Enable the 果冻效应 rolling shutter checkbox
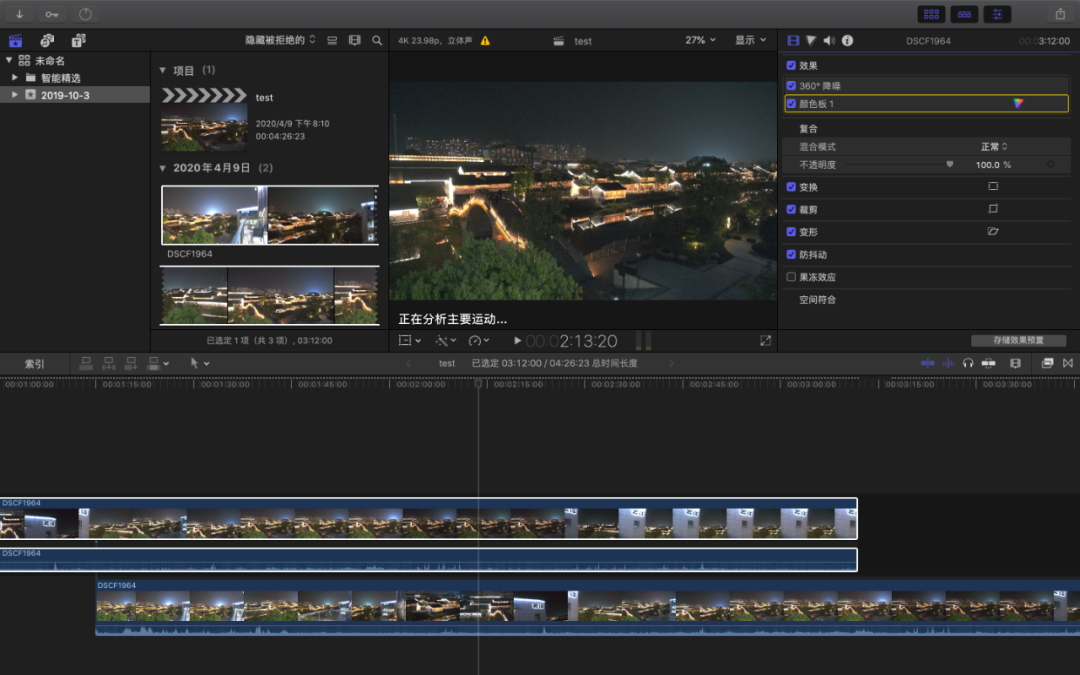The height and width of the screenshot is (675, 1080). [x=791, y=277]
